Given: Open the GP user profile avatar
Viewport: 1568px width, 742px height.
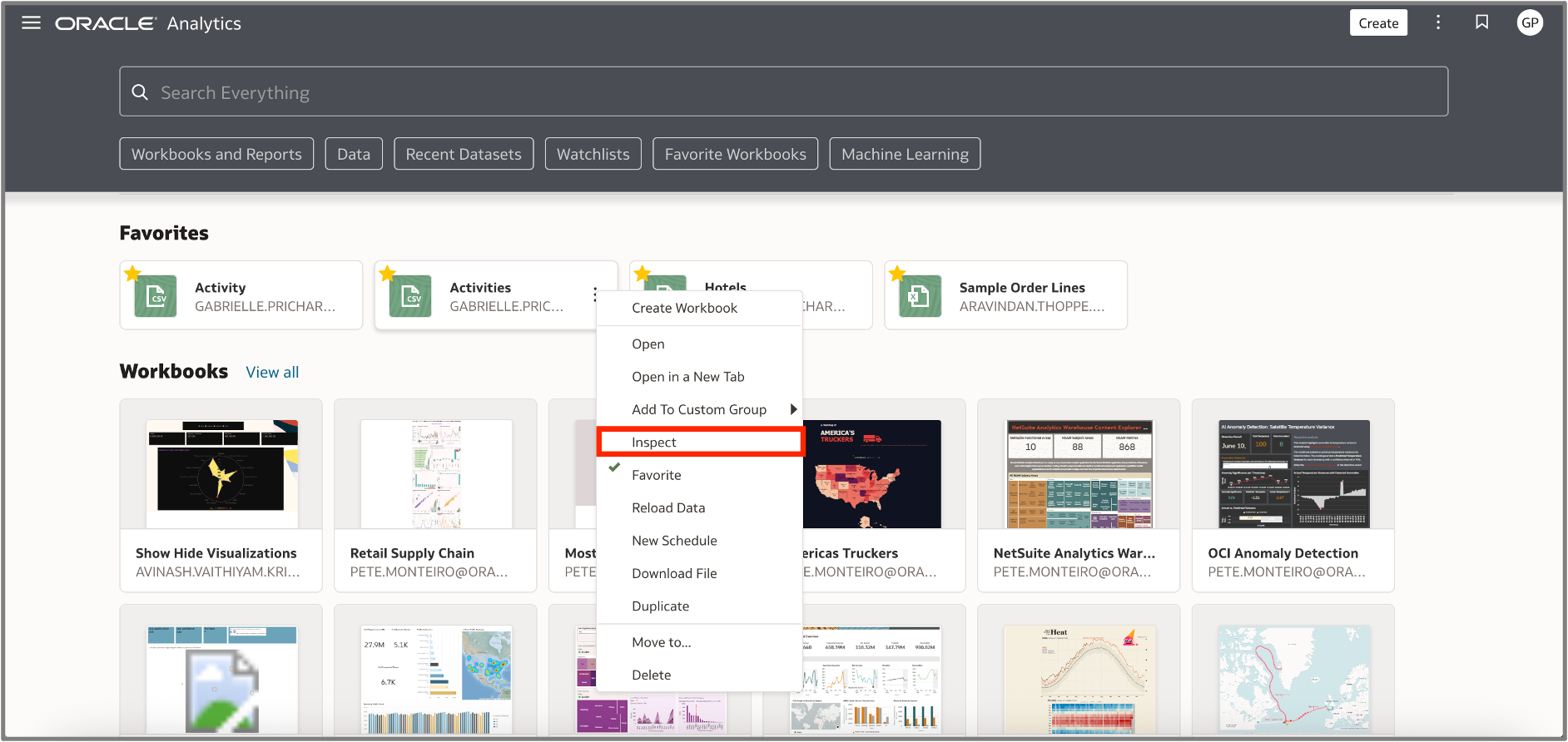Looking at the screenshot, I should [1530, 22].
